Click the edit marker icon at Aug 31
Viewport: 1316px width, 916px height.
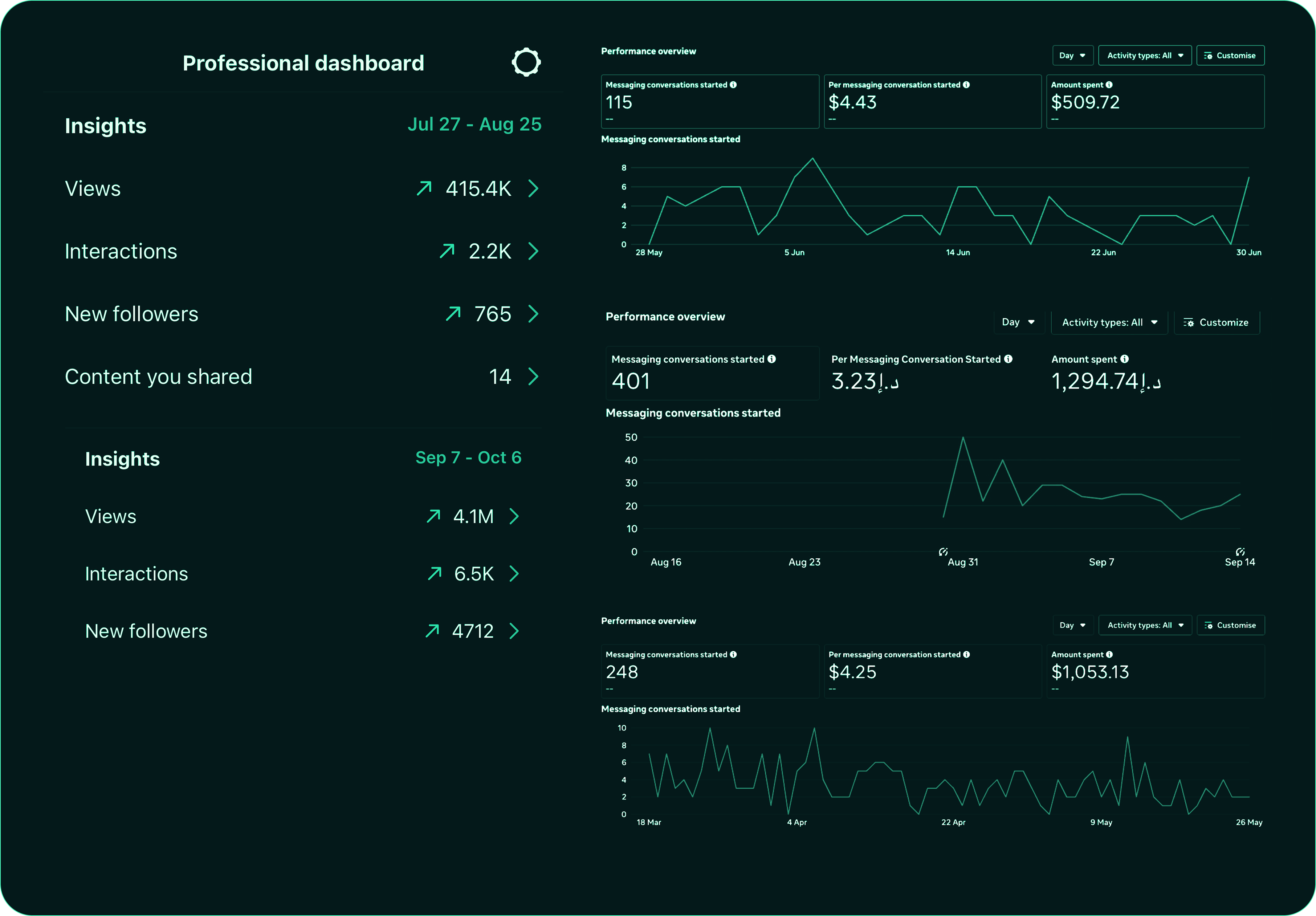coord(943,552)
